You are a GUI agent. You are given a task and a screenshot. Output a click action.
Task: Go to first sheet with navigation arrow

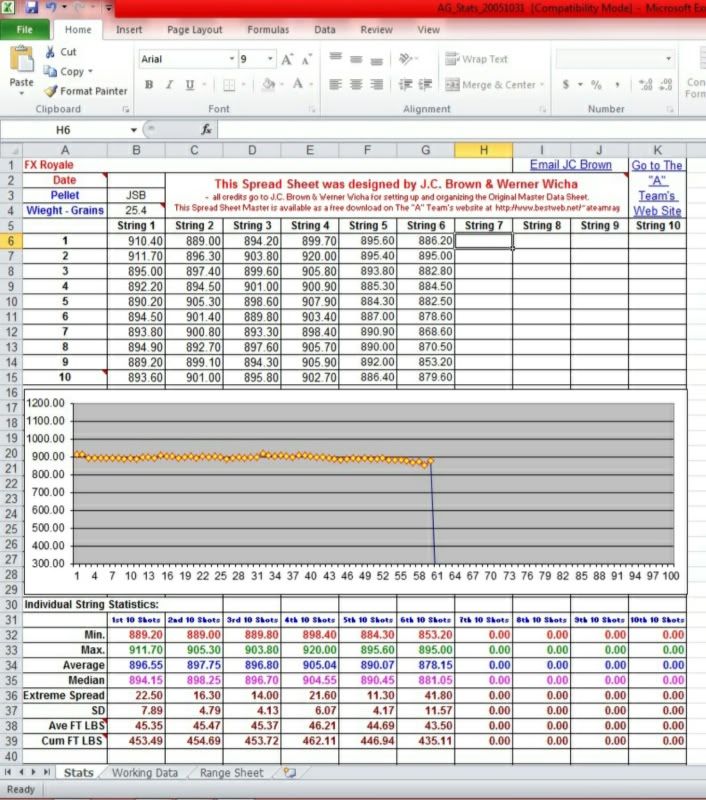8,772
